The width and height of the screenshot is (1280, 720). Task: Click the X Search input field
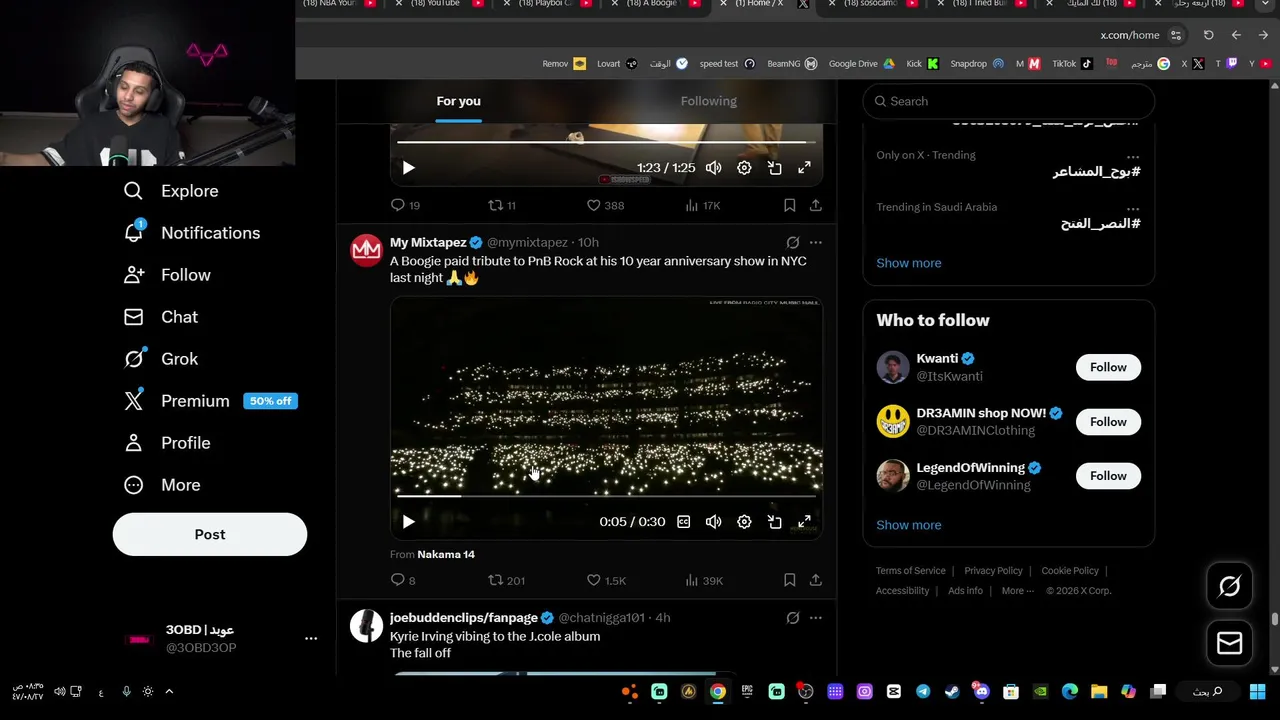[1009, 101]
